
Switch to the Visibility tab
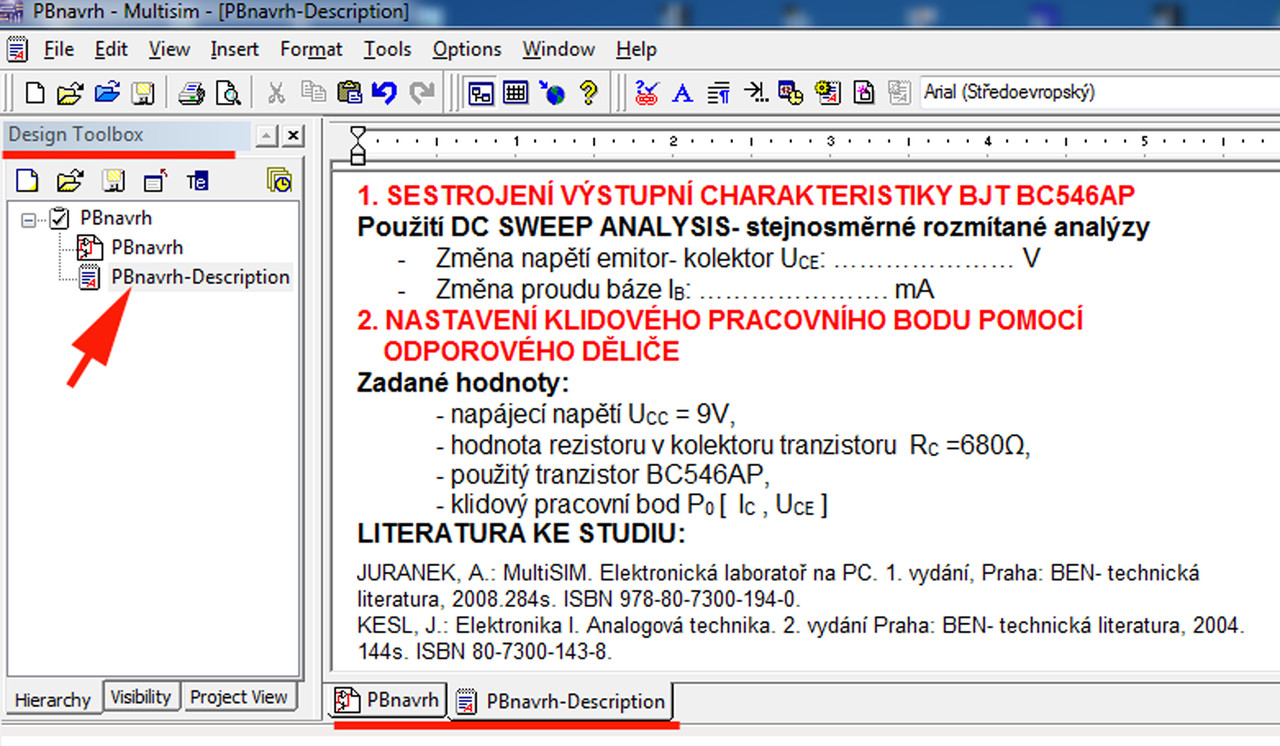coord(141,696)
